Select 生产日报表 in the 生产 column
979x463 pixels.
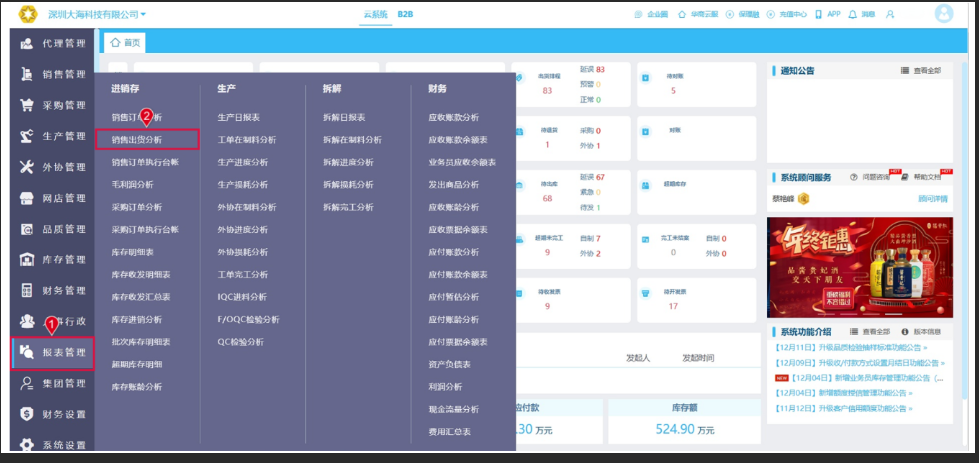coord(239,117)
